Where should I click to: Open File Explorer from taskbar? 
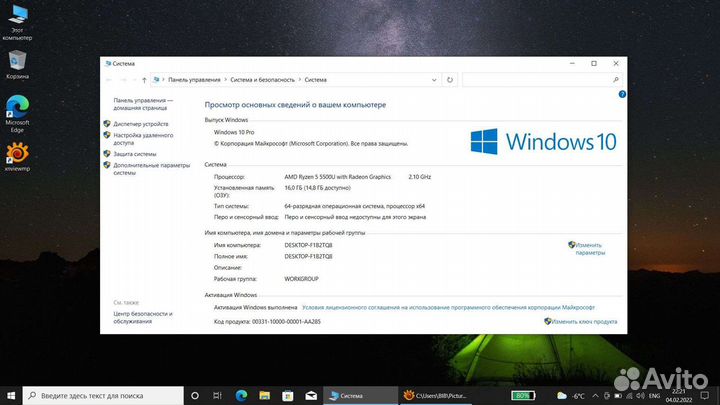click(x=264, y=395)
